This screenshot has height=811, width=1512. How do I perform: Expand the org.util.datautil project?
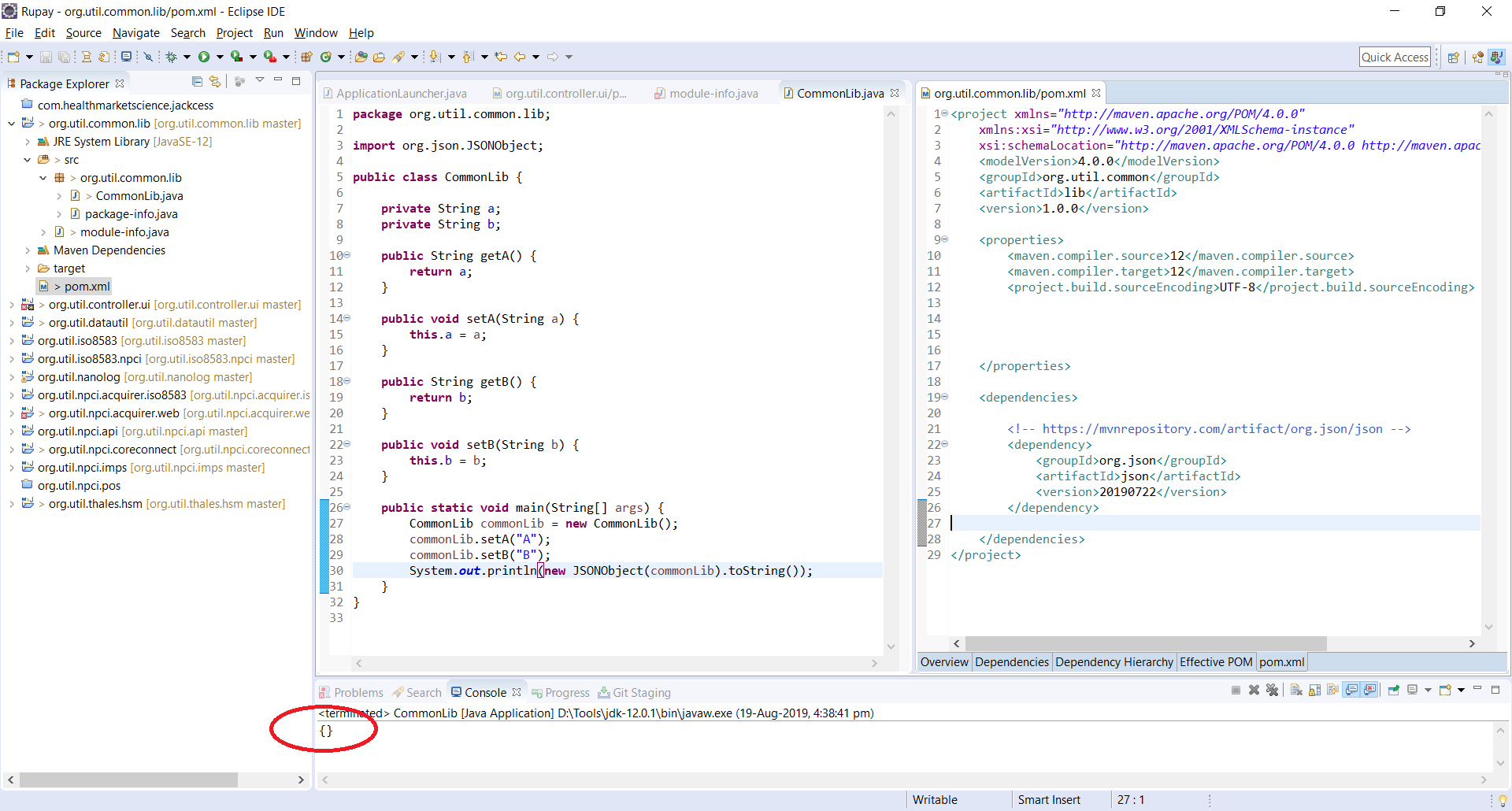[12, 323]
